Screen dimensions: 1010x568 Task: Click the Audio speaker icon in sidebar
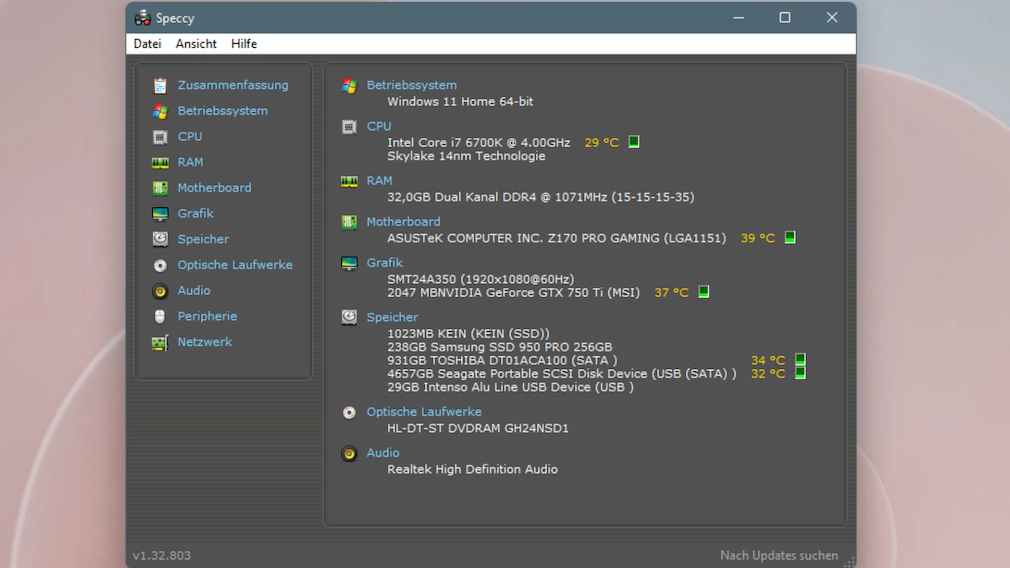pyautogui.click(x=160, y=291)
